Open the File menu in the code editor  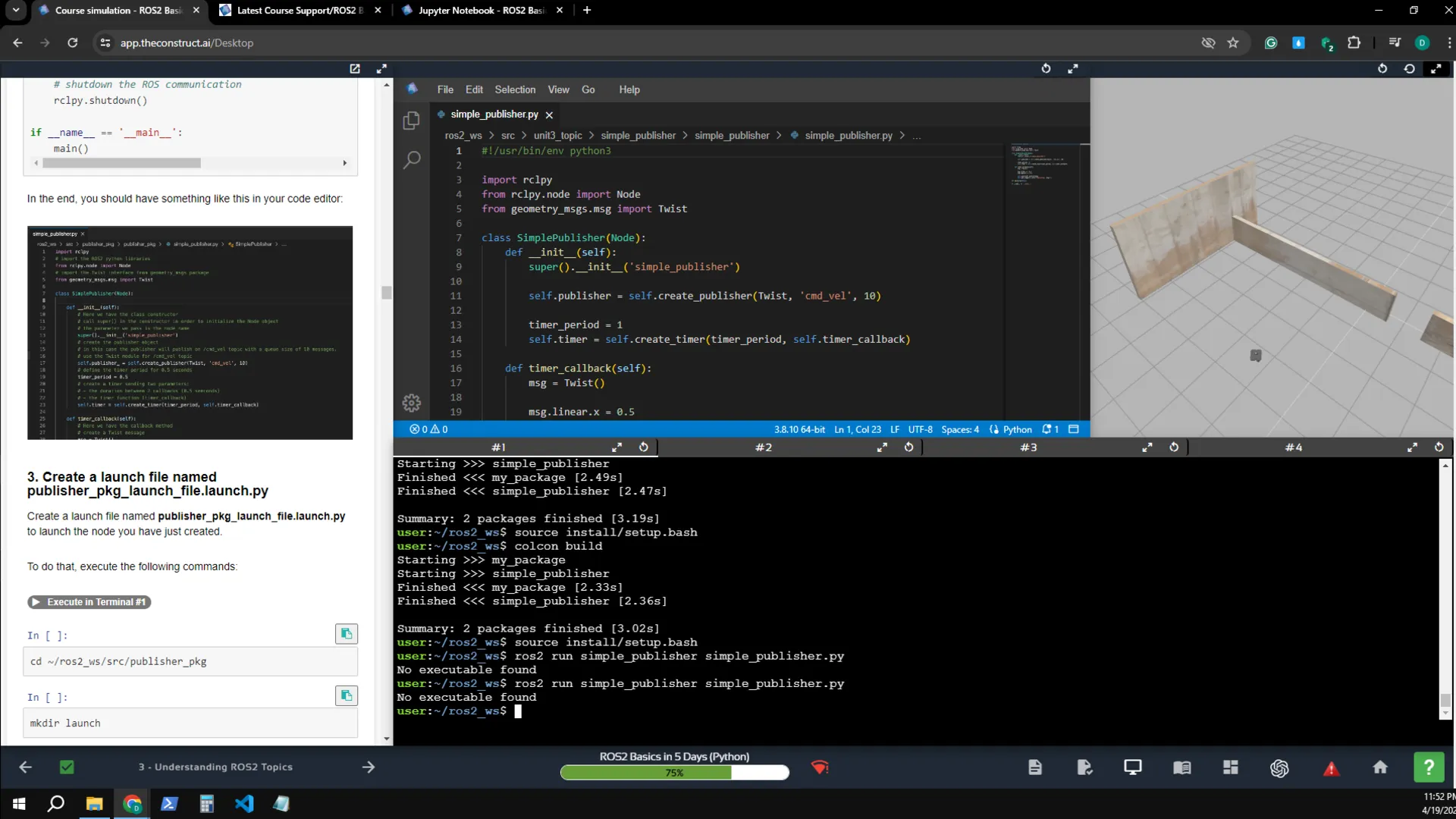(x=445, y=89)
